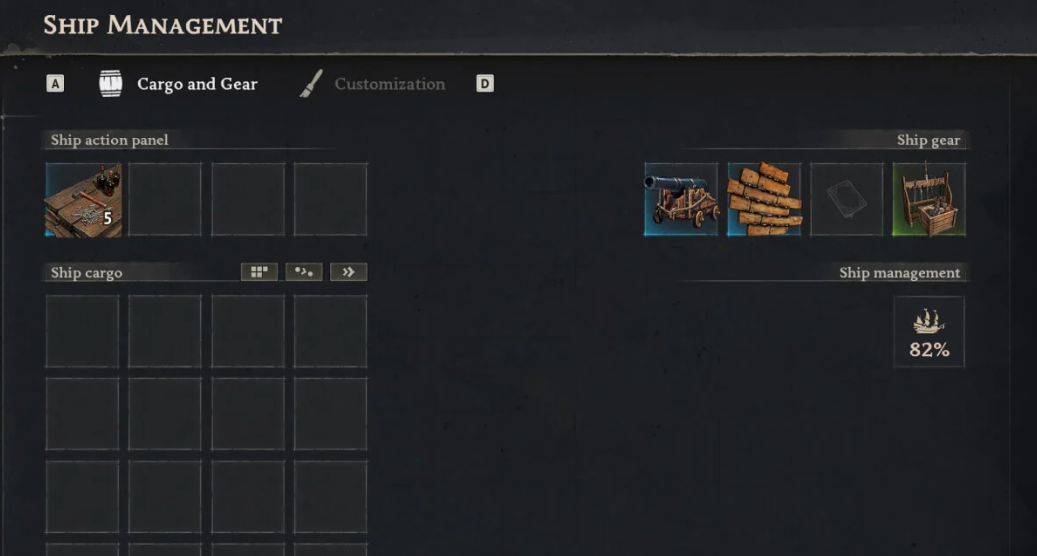Viewport: 1037px width, 556px height.
Task: Select the last empty action panel slot
Action: point(331,200)
